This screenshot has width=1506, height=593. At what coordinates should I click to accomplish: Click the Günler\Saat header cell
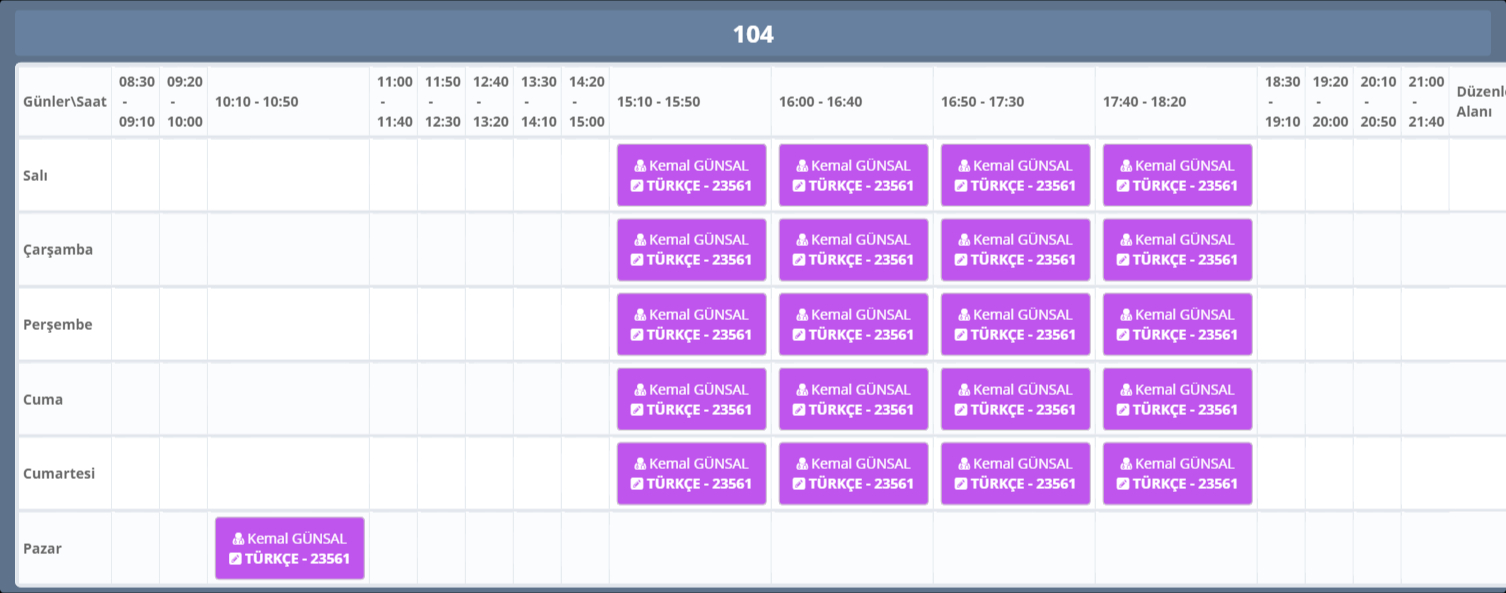tap(64, 102)
